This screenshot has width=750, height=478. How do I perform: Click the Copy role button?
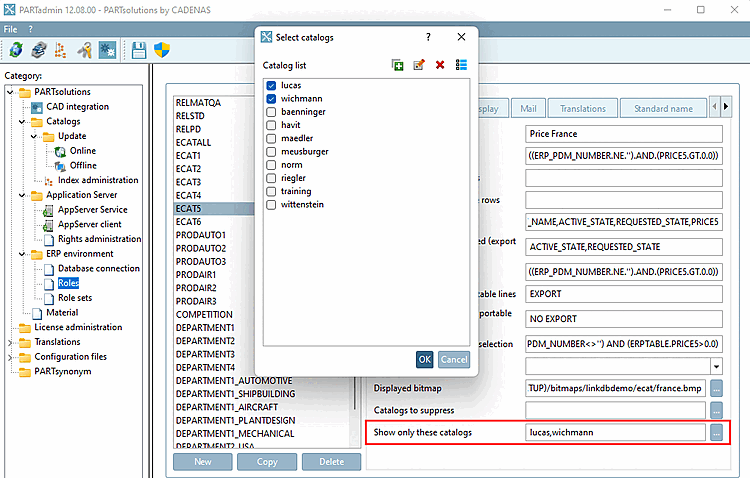click(267, 462)
